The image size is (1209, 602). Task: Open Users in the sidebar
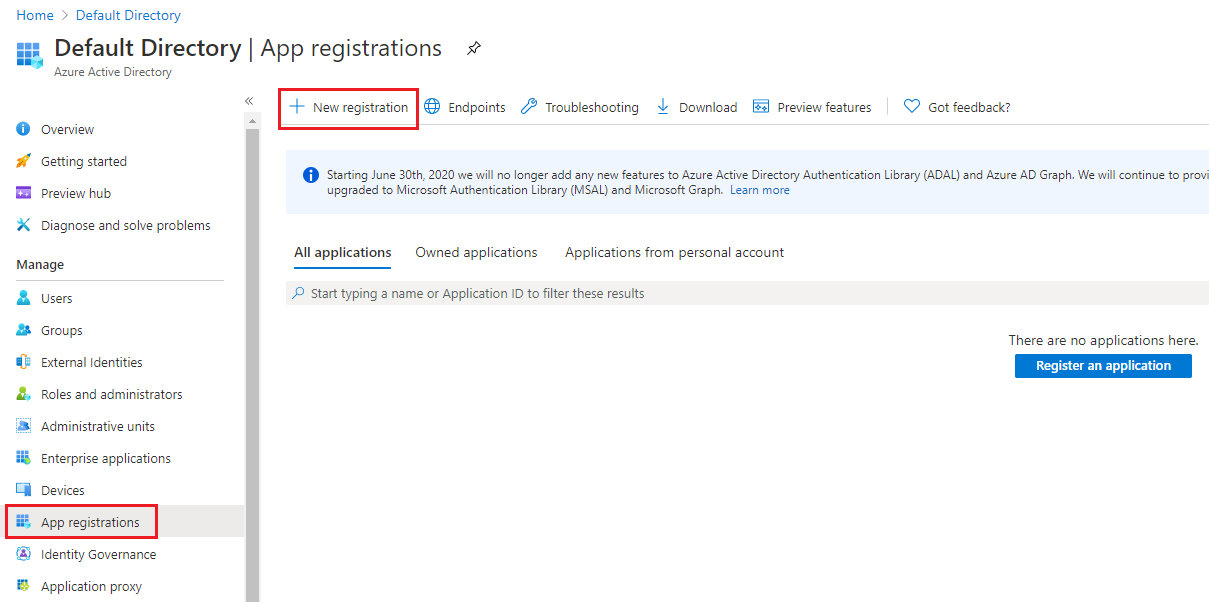pos(58,297)
